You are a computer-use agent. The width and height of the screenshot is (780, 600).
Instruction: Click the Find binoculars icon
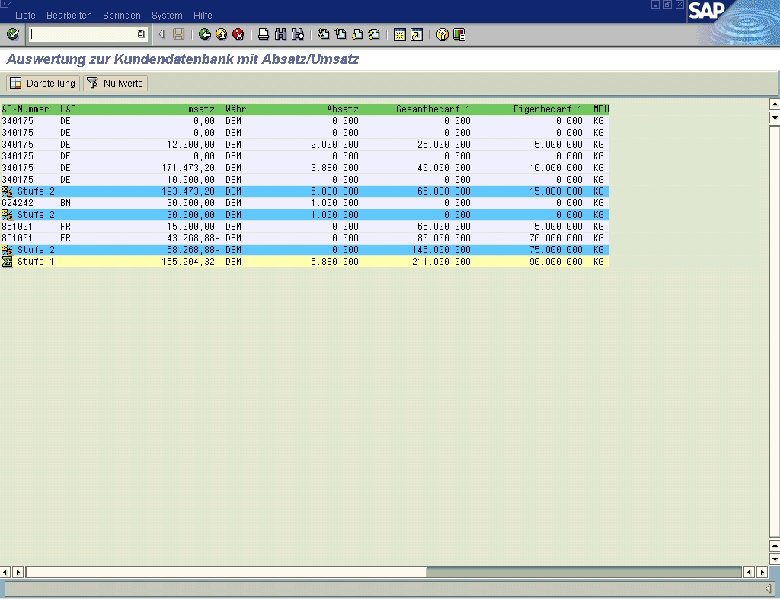[x=281, y=34]
